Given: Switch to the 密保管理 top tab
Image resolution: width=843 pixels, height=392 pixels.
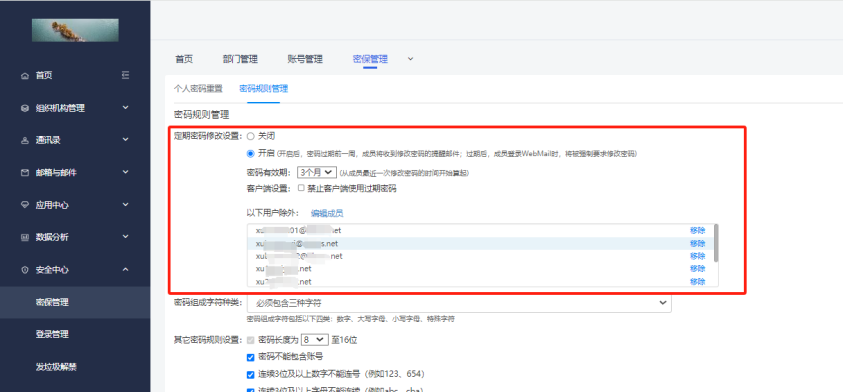Looking at the screenshot, I should 370,59.
